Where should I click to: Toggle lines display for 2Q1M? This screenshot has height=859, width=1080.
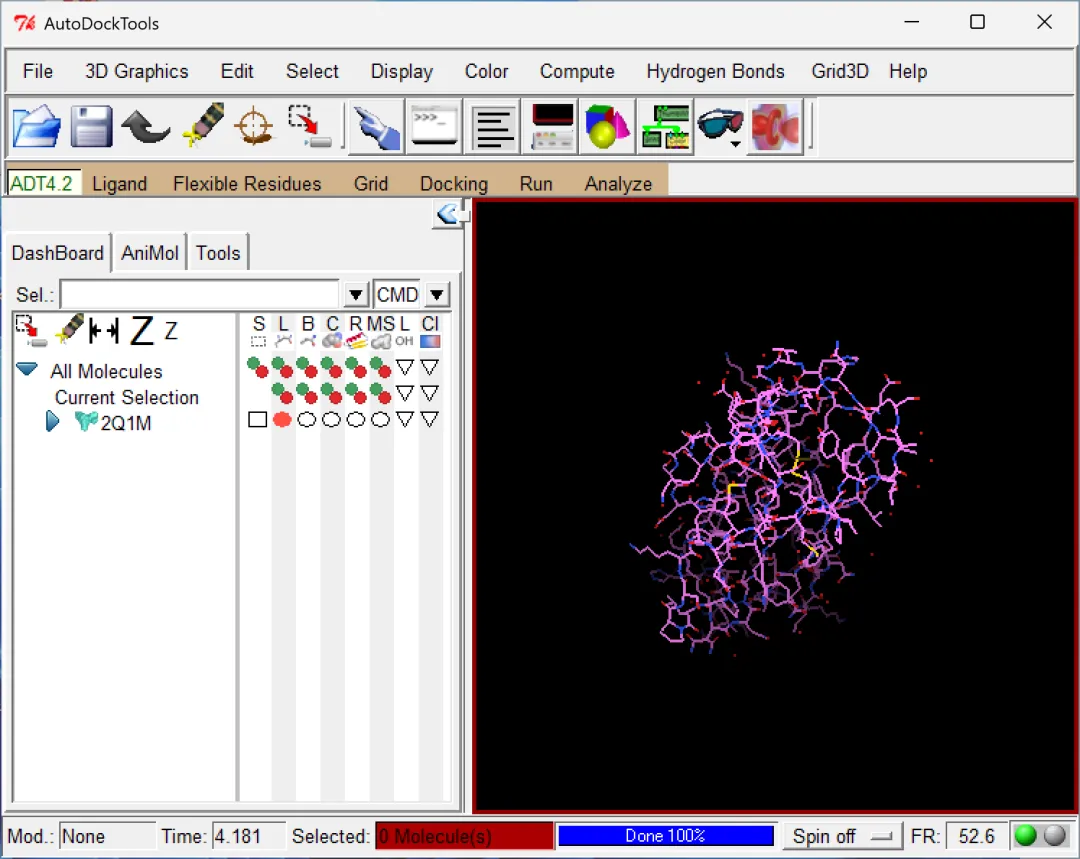tap(282, 420)
